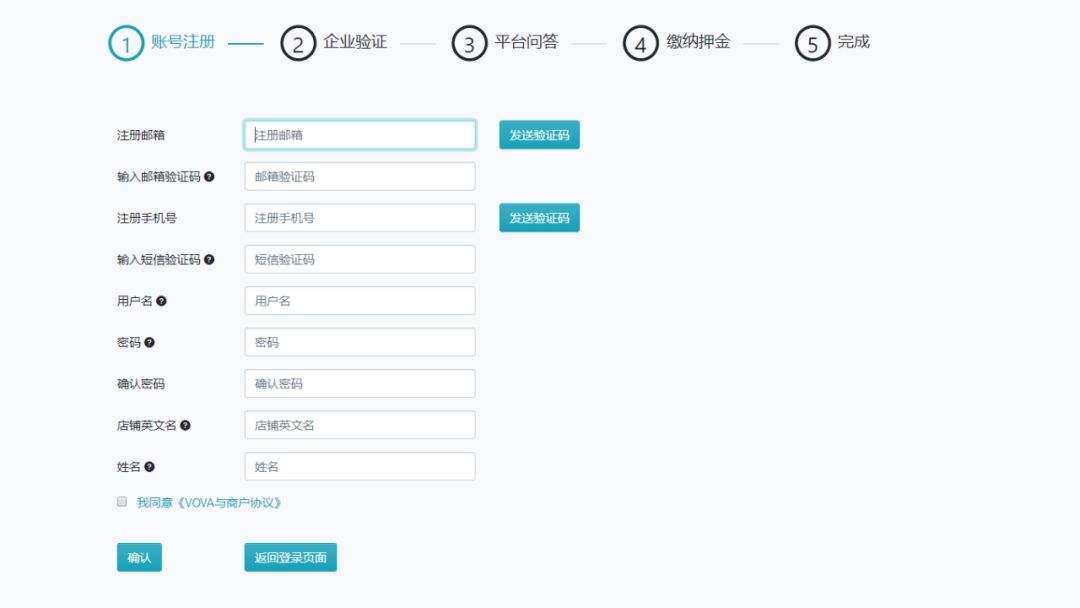This screenshot has height=608, width=1080.
Task: Click 发送验证码 next to 注册邮箱
Action: tap(540, 134)
